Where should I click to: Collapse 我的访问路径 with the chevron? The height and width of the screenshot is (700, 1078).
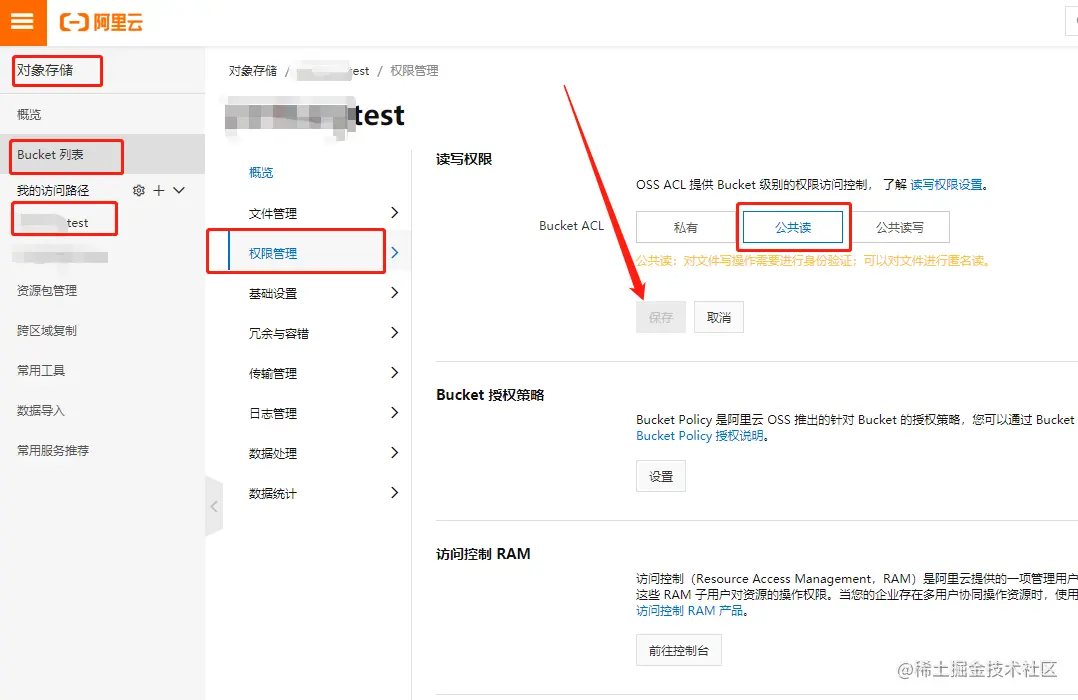(x=179, y=190)
